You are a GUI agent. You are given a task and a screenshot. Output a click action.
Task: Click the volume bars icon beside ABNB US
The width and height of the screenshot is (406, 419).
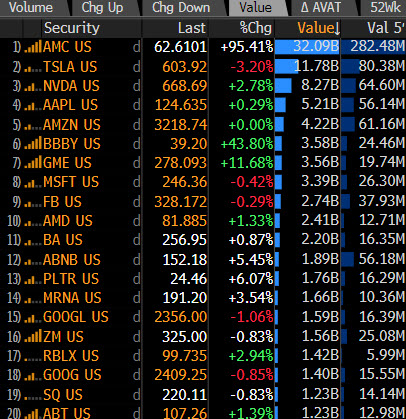point(33,260)
